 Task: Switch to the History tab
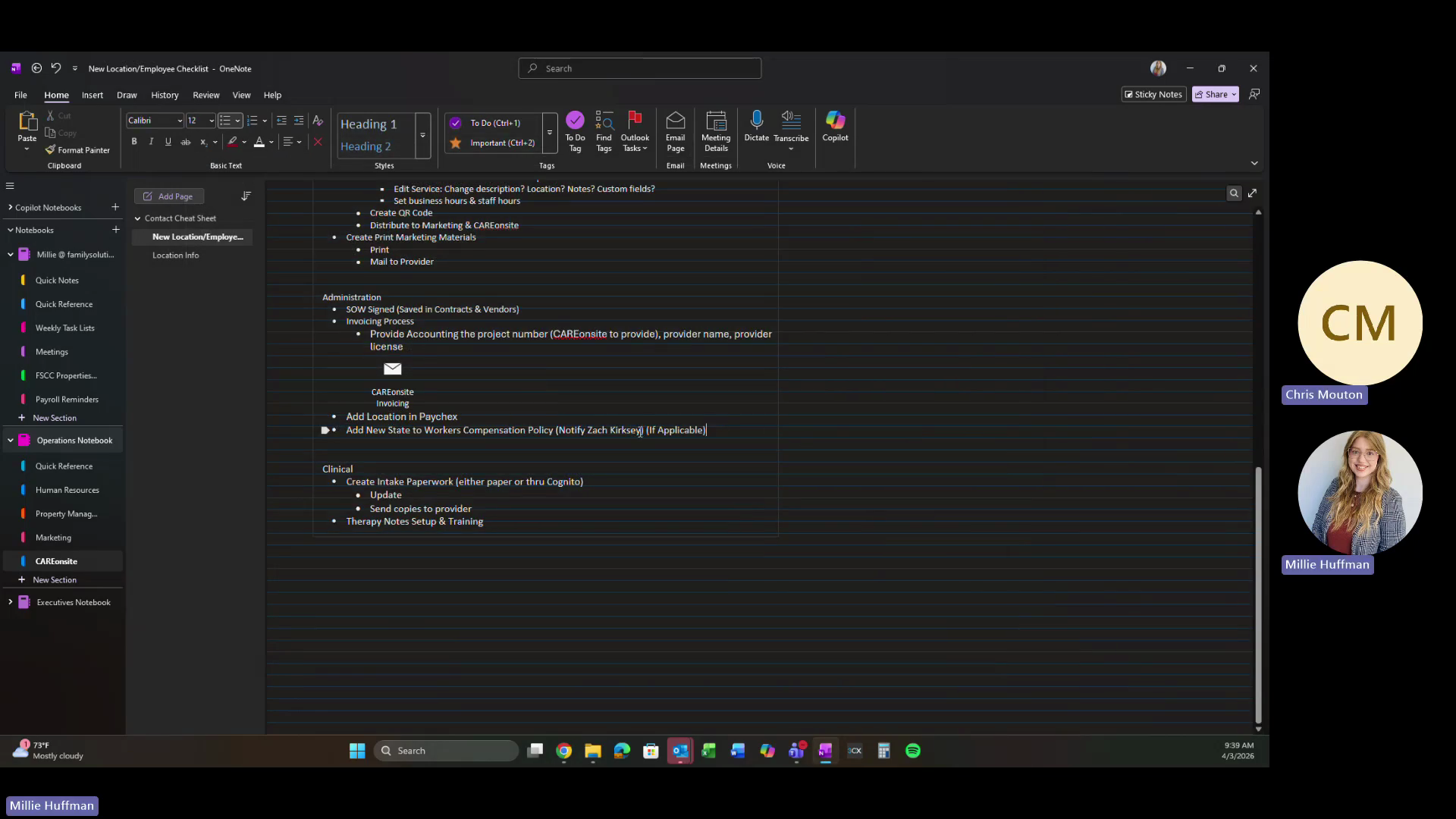pyautogui.click(x=165, y=95)
